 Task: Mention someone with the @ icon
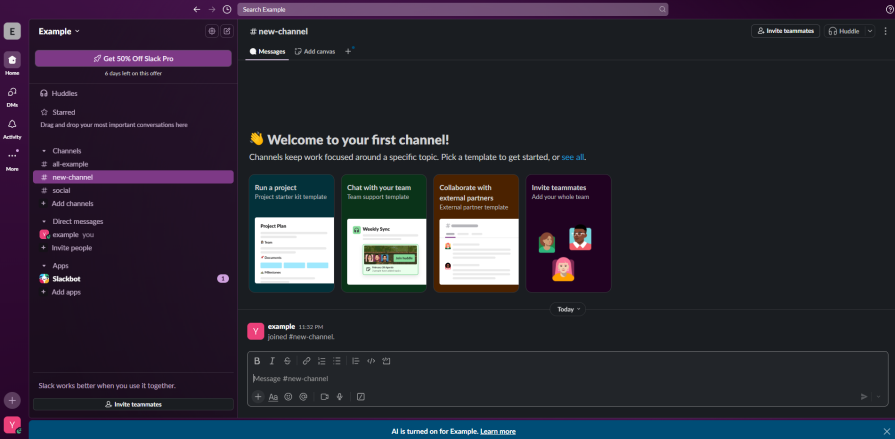pos(303,397)
